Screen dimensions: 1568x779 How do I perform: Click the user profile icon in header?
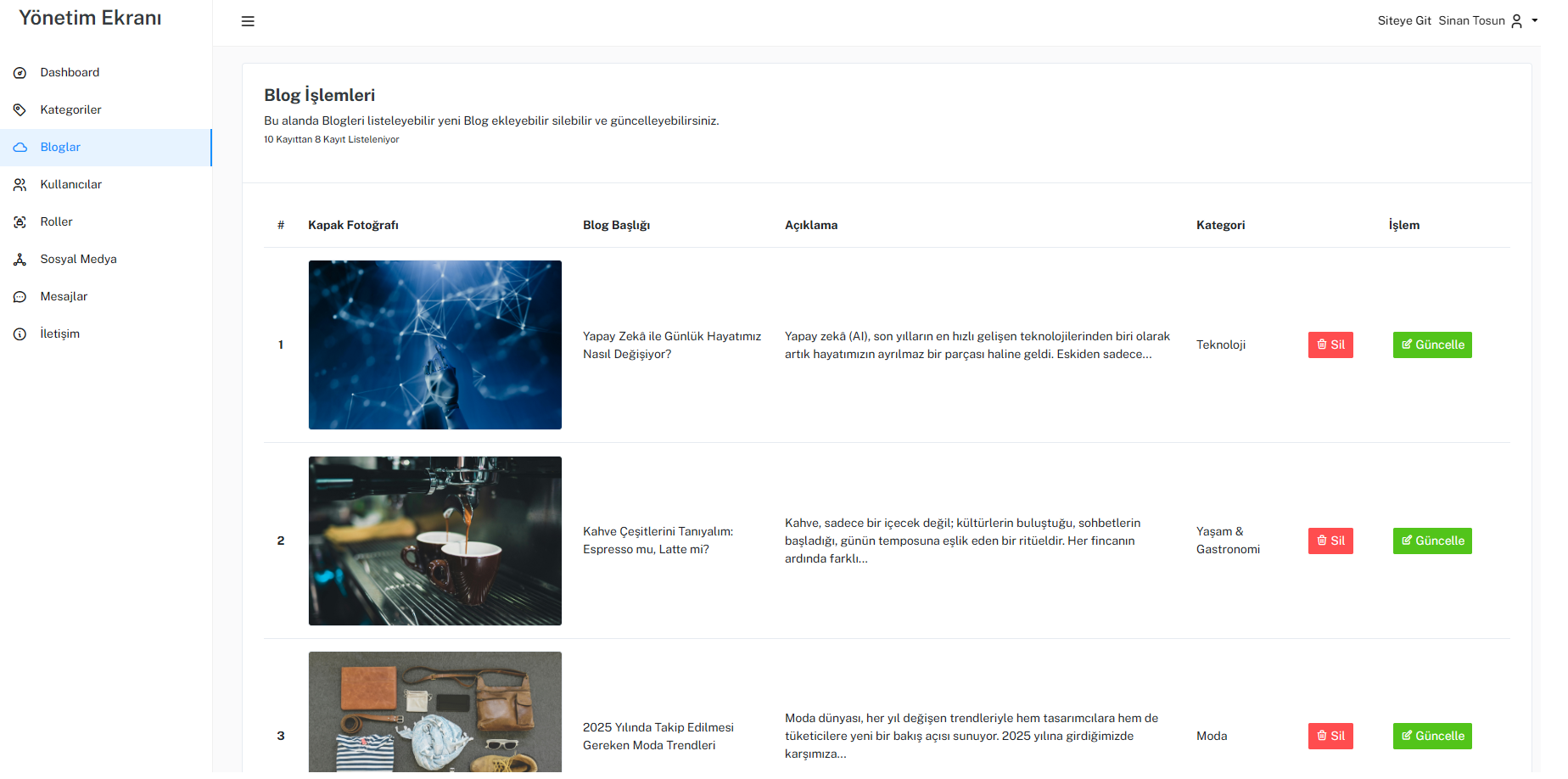[x=1516, y=21]
